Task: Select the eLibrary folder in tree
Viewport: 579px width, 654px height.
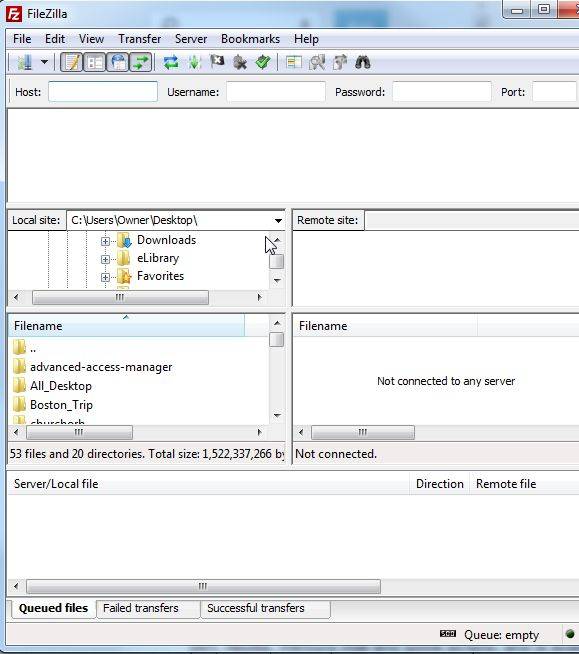Action: [x=157, y=258]
